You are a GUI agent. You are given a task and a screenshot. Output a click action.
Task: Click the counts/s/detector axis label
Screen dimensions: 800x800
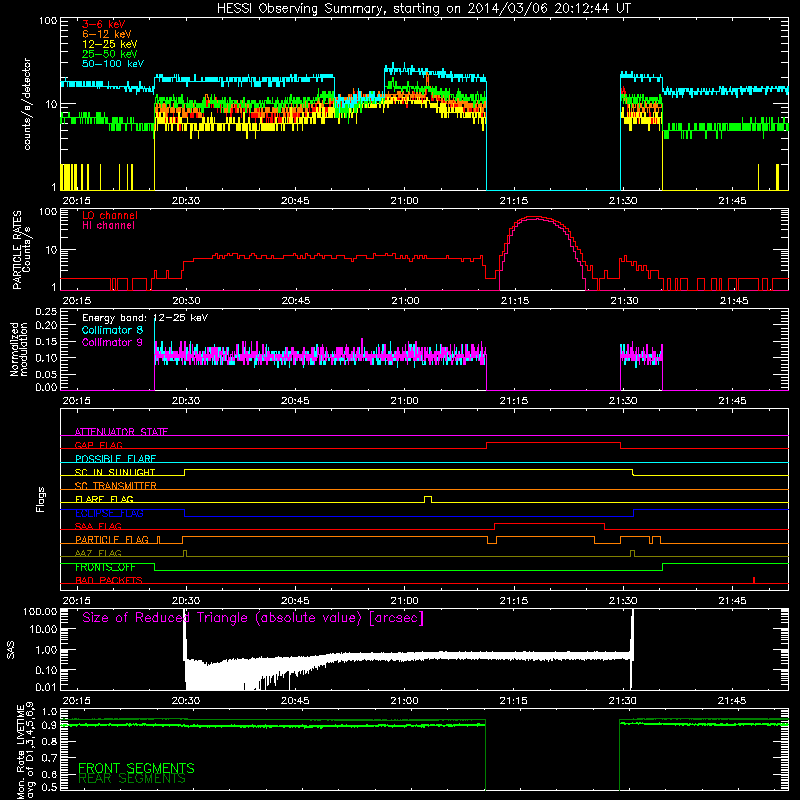coord(27,104)
